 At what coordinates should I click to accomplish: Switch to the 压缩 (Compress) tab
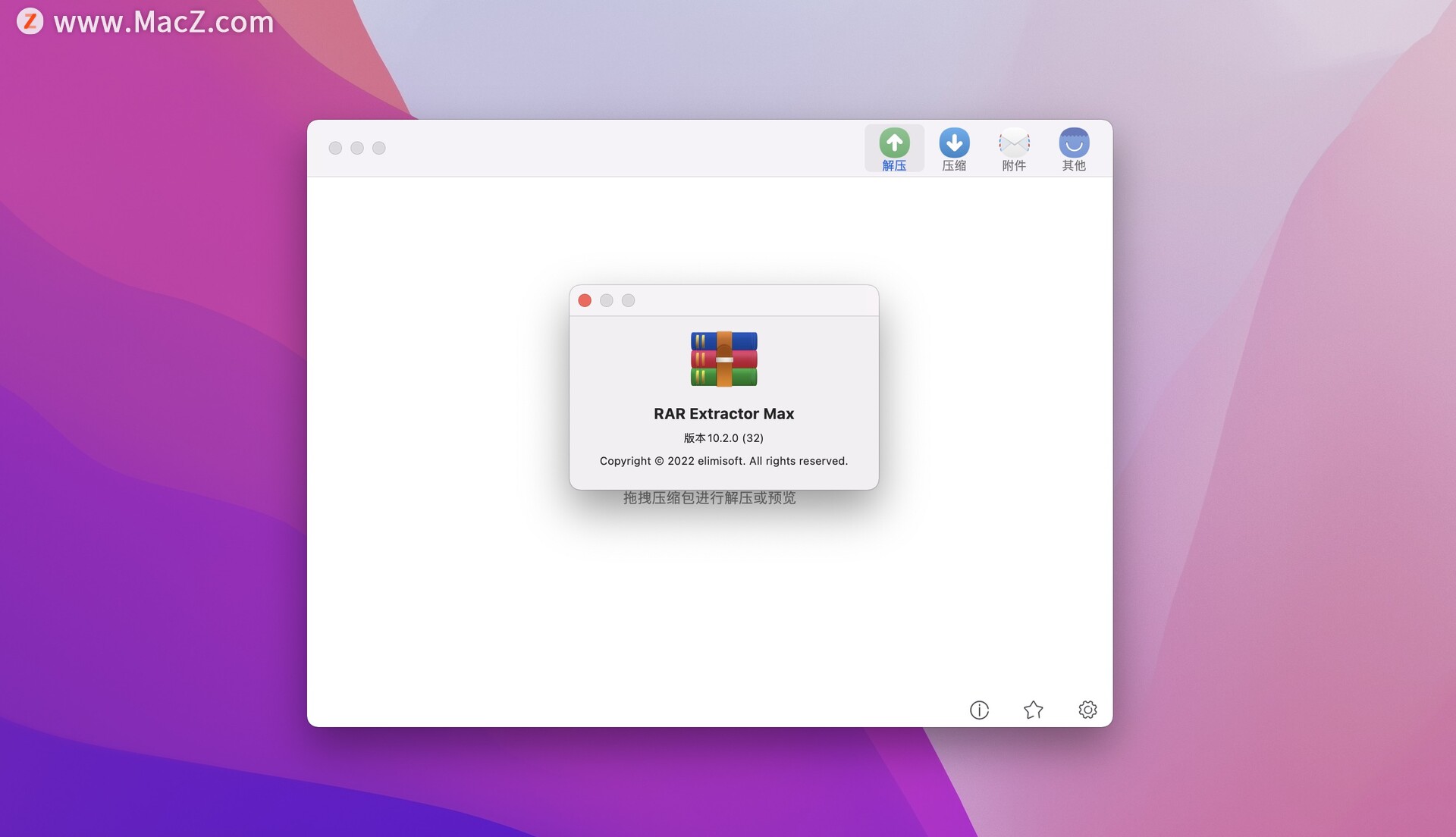pos(954,149)
